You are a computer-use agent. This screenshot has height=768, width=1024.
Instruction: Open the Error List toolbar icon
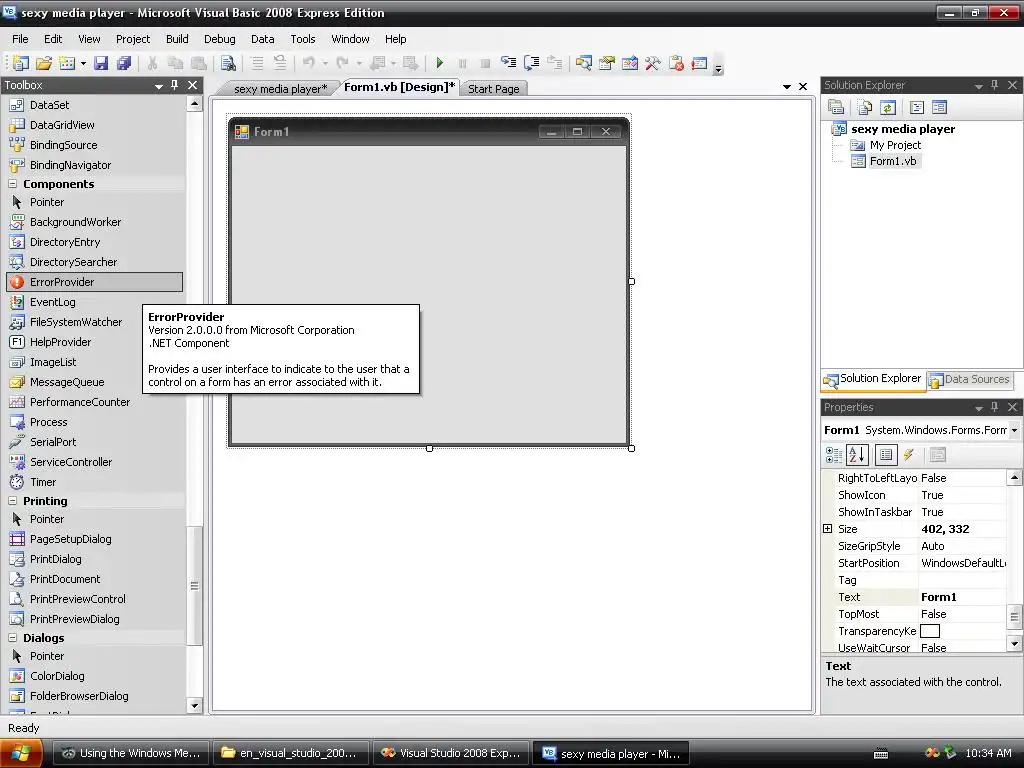pyautogui.click(x=676, y=63)
